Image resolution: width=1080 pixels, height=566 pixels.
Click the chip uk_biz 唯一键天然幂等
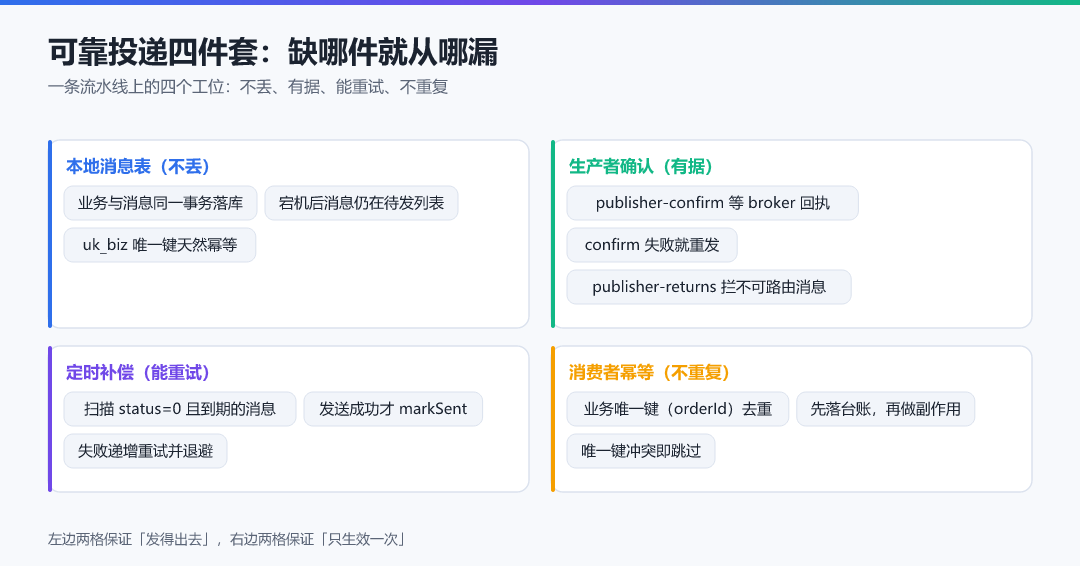(160, 245)
